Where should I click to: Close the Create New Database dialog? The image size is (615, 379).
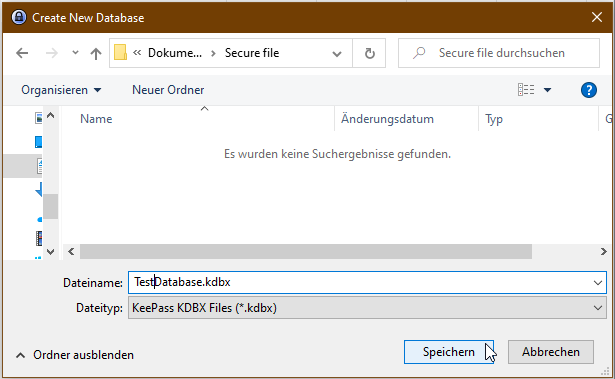597,17
